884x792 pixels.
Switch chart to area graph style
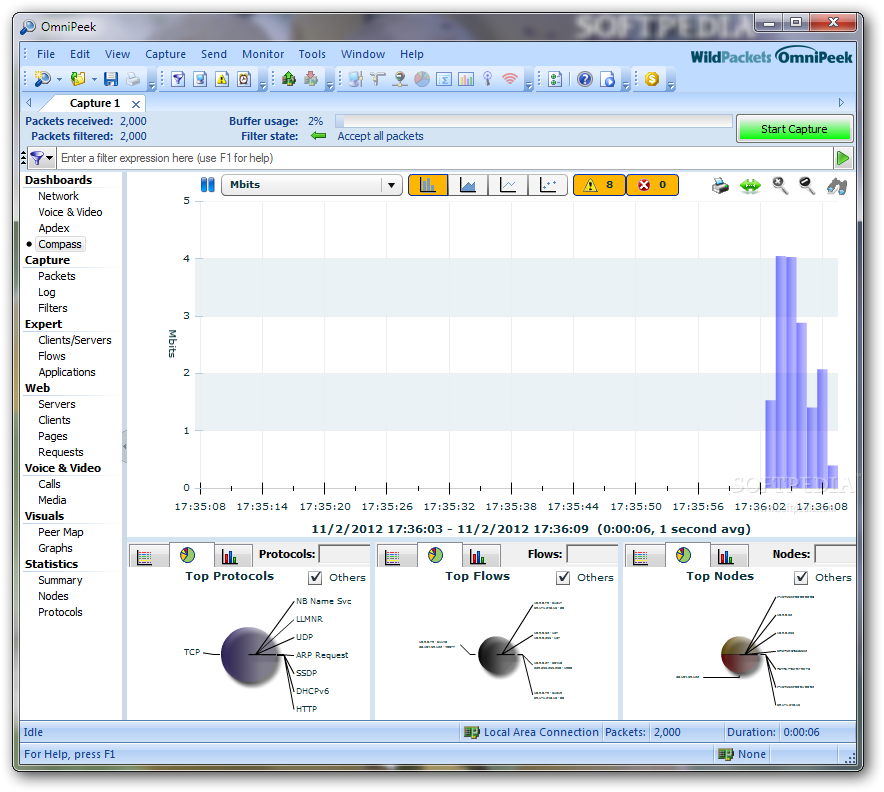coord(468,185)
